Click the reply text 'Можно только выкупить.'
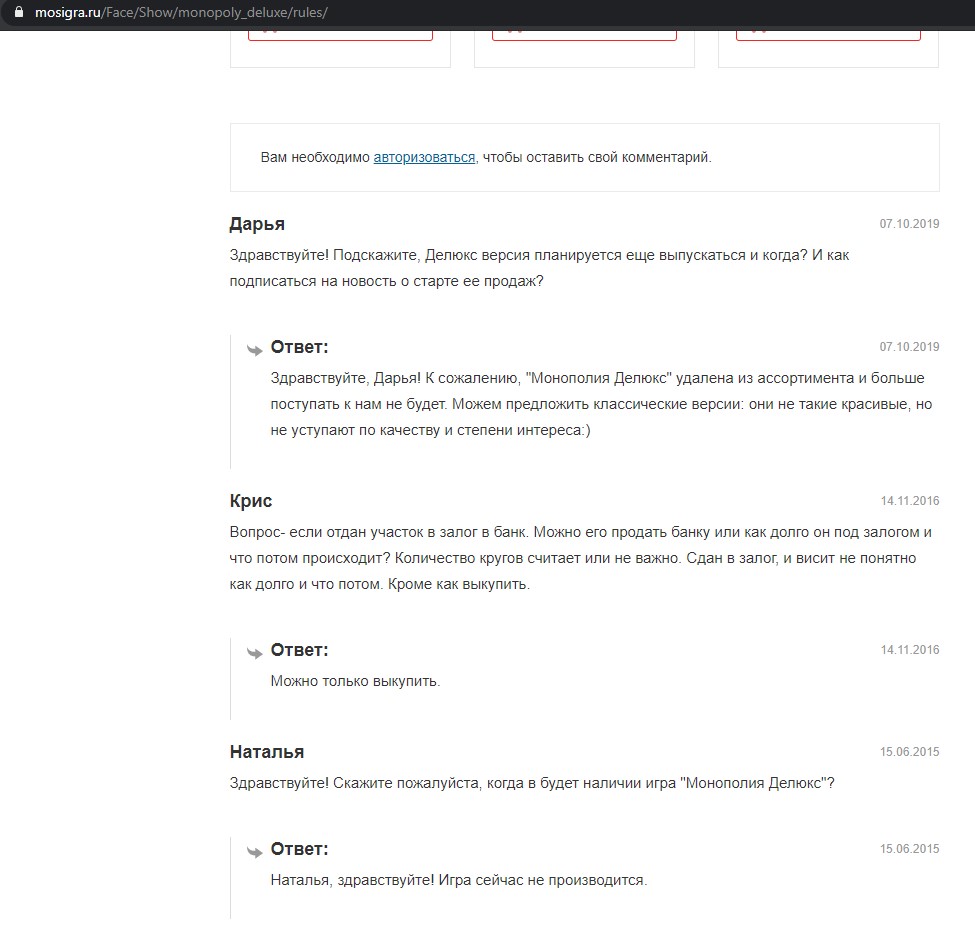This screenshot has height=929, width=975. pyautogui.click(x=355, y=681)
